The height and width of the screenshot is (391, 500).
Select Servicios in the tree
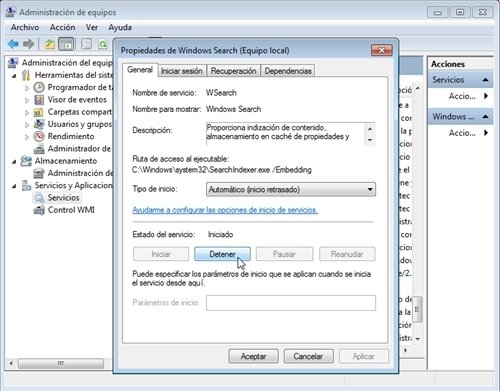63,198
